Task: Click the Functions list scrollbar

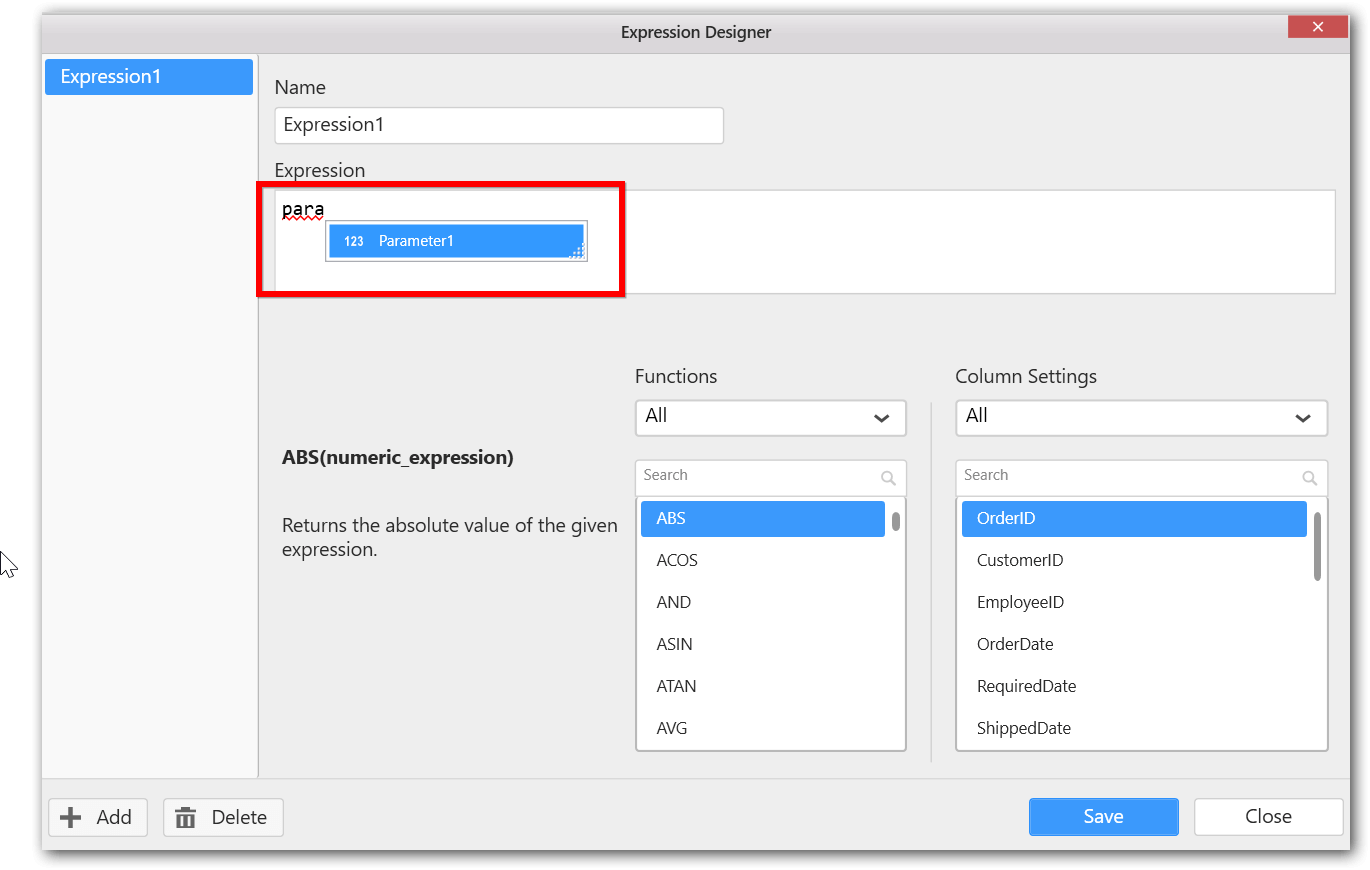Action: (x=896, y=521)
